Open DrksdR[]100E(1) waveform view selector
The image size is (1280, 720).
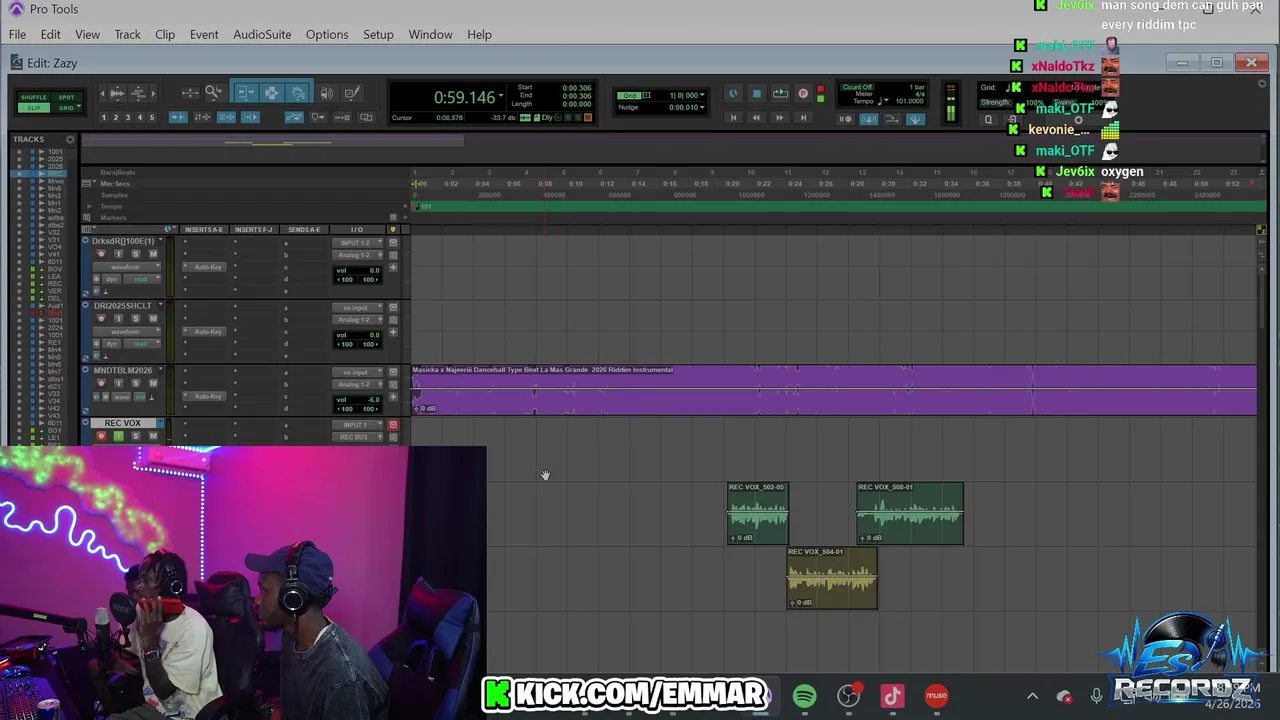[127, 267]
